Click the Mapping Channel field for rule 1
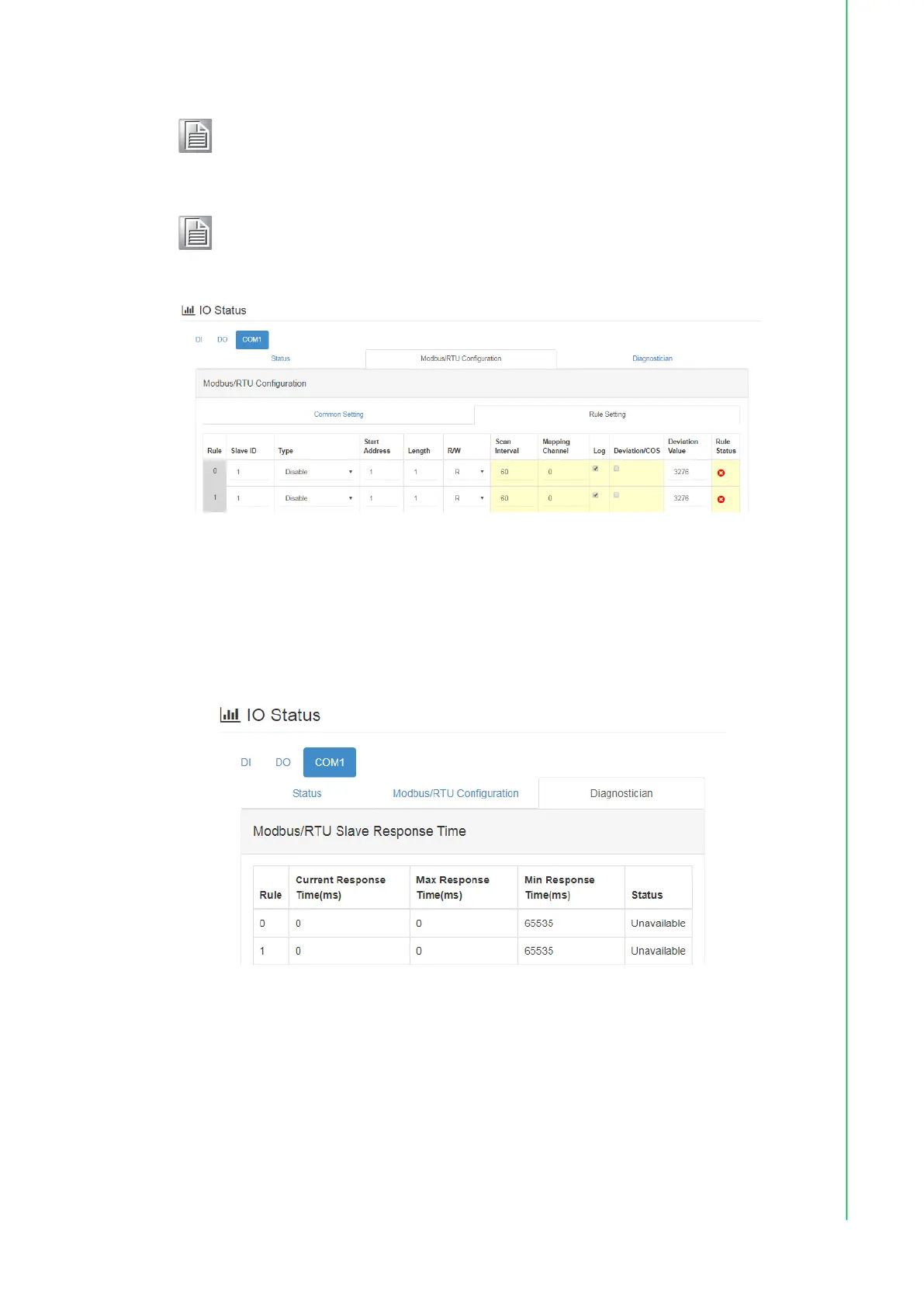Screen dimensions: 924x1307 tap(563, 498)
